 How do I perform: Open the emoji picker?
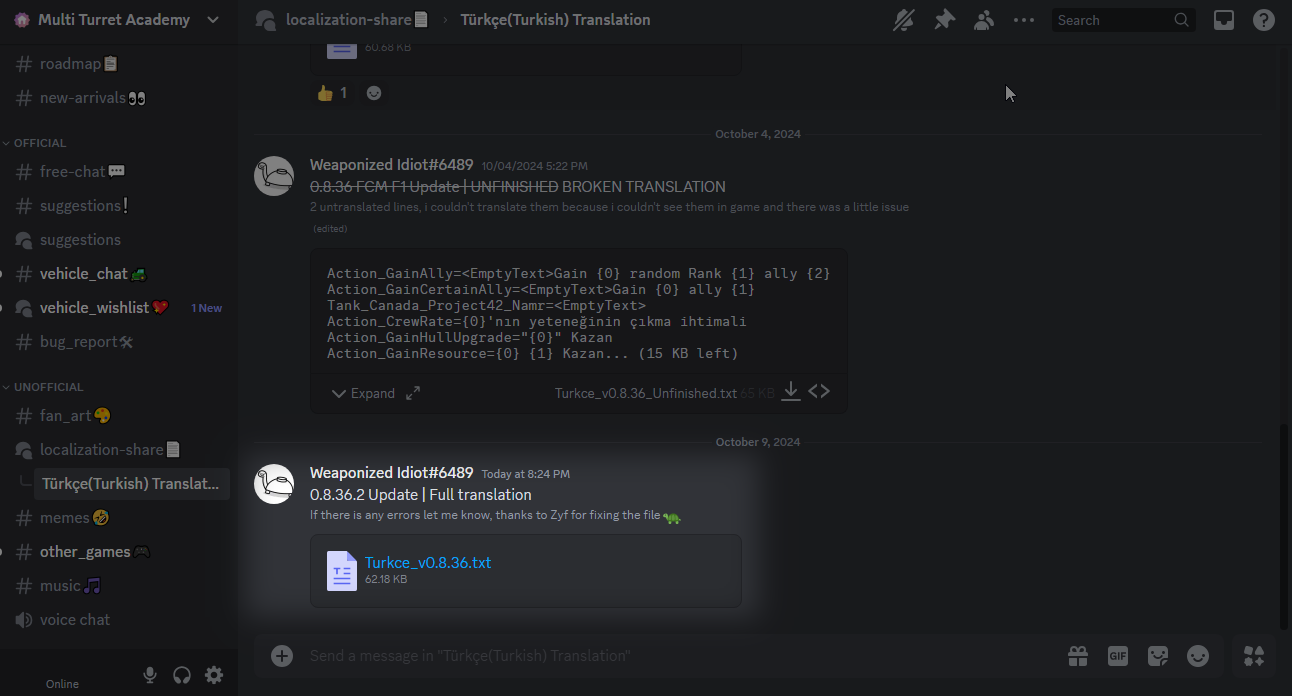tap(1198, 656)
